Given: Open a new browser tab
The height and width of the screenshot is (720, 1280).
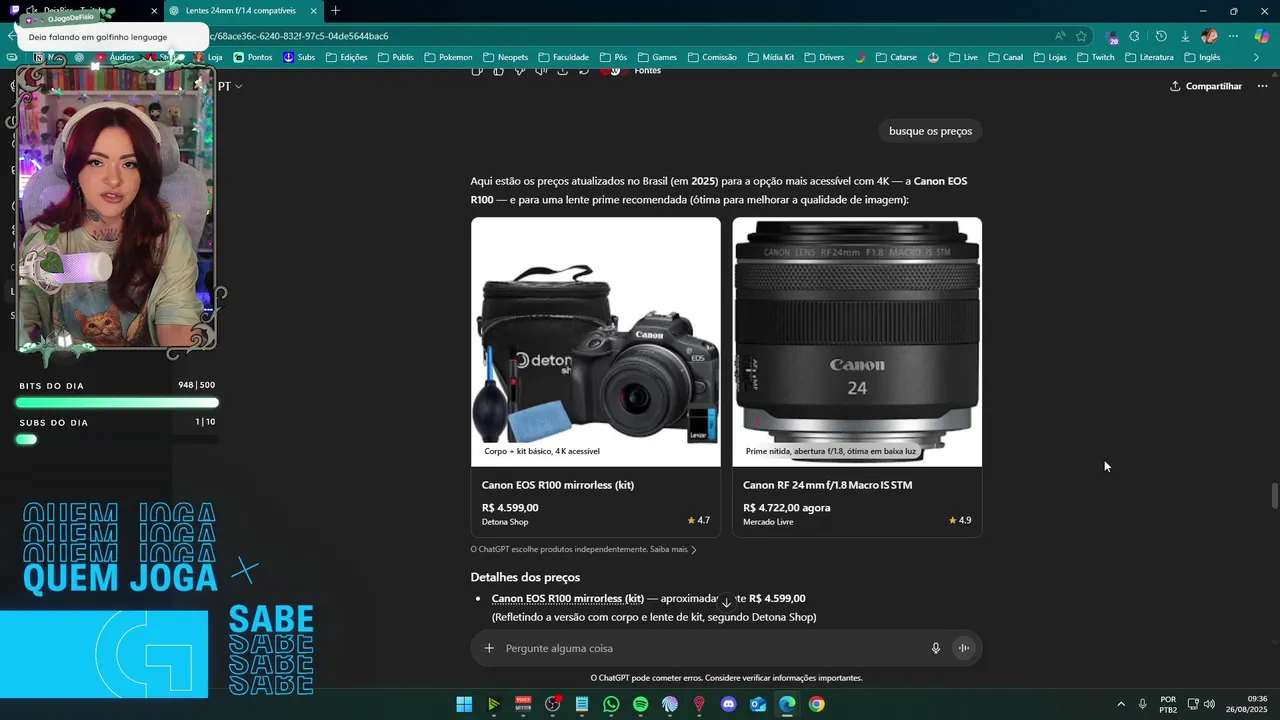Looking at the screenshot, I should (x=335, y=10).
